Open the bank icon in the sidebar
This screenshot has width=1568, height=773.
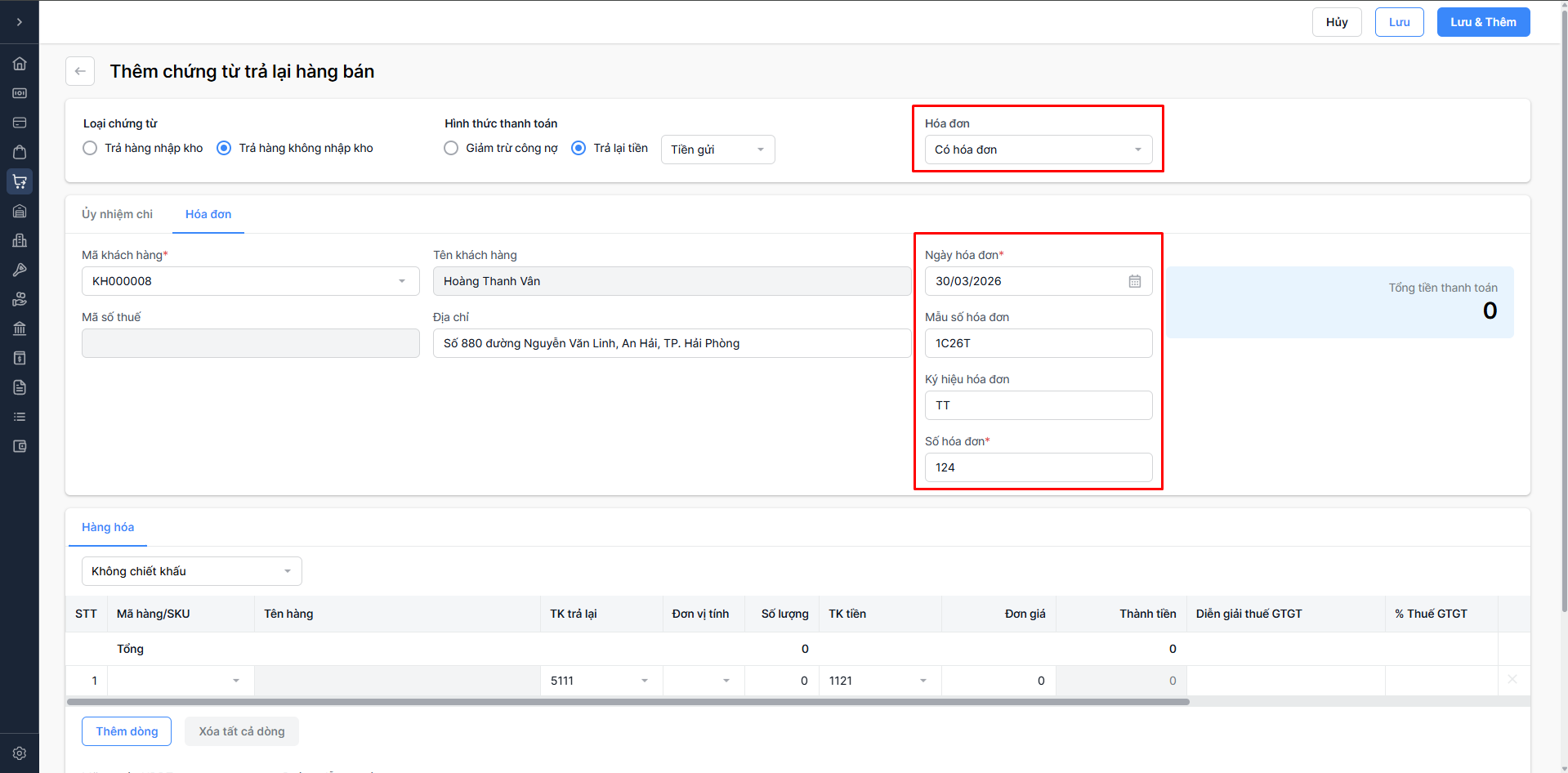coord(20,328)
